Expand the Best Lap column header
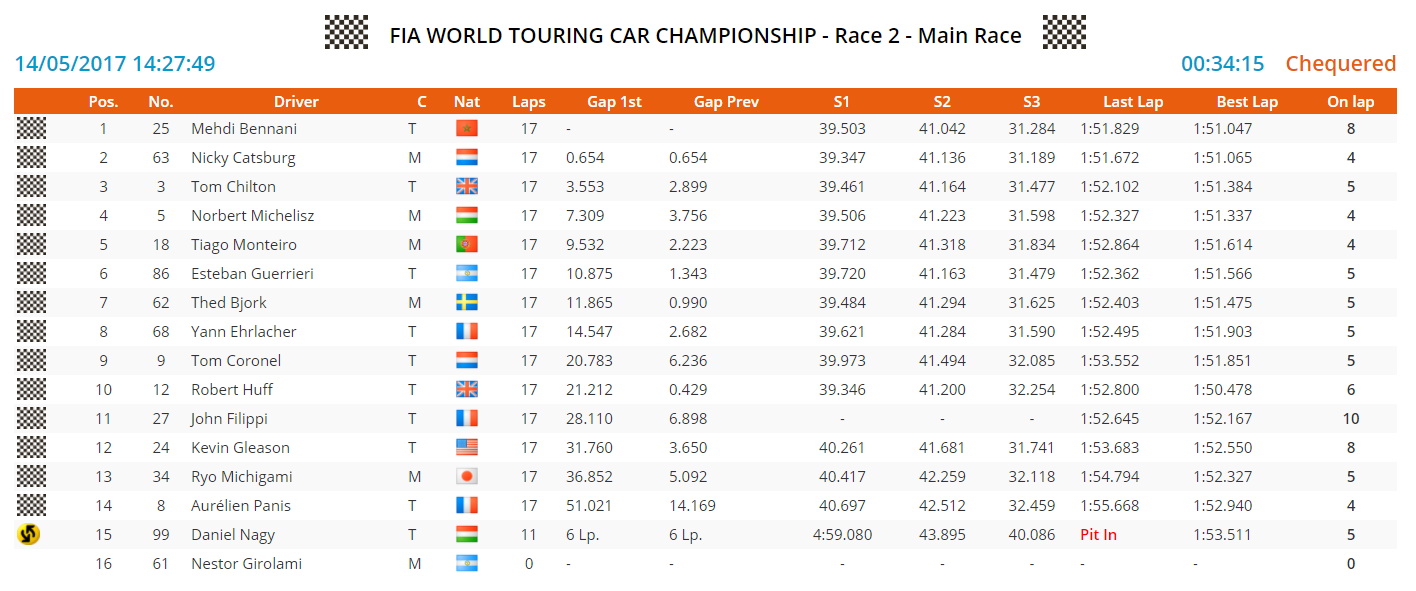The width and height of the screenshot is (1416, 591). [1247, 101]
